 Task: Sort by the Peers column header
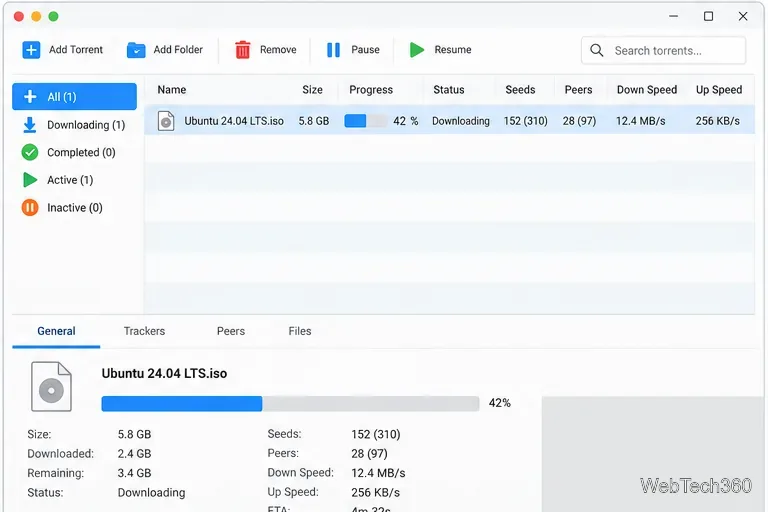578,90
